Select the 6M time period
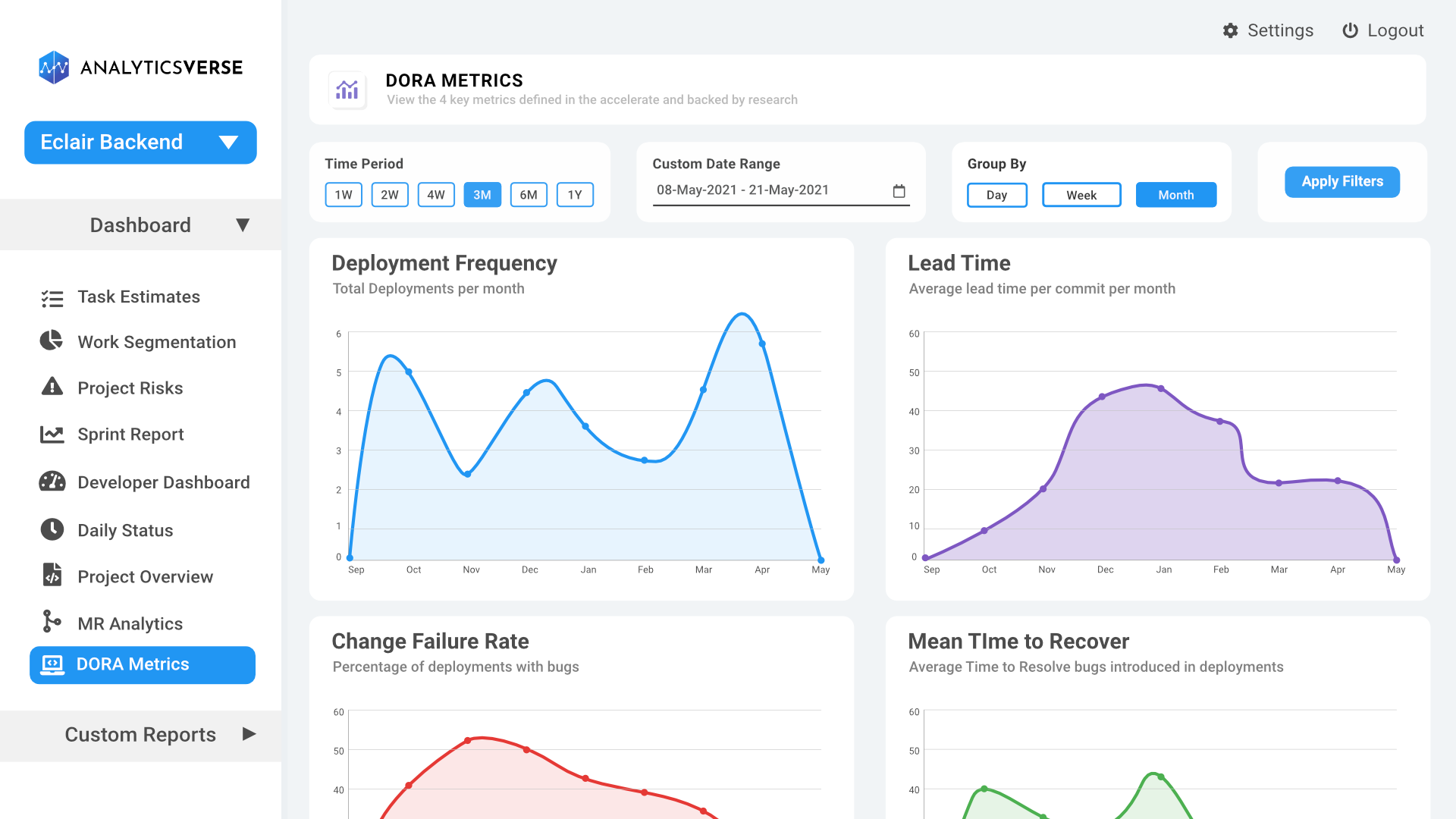 coord(529,195)
